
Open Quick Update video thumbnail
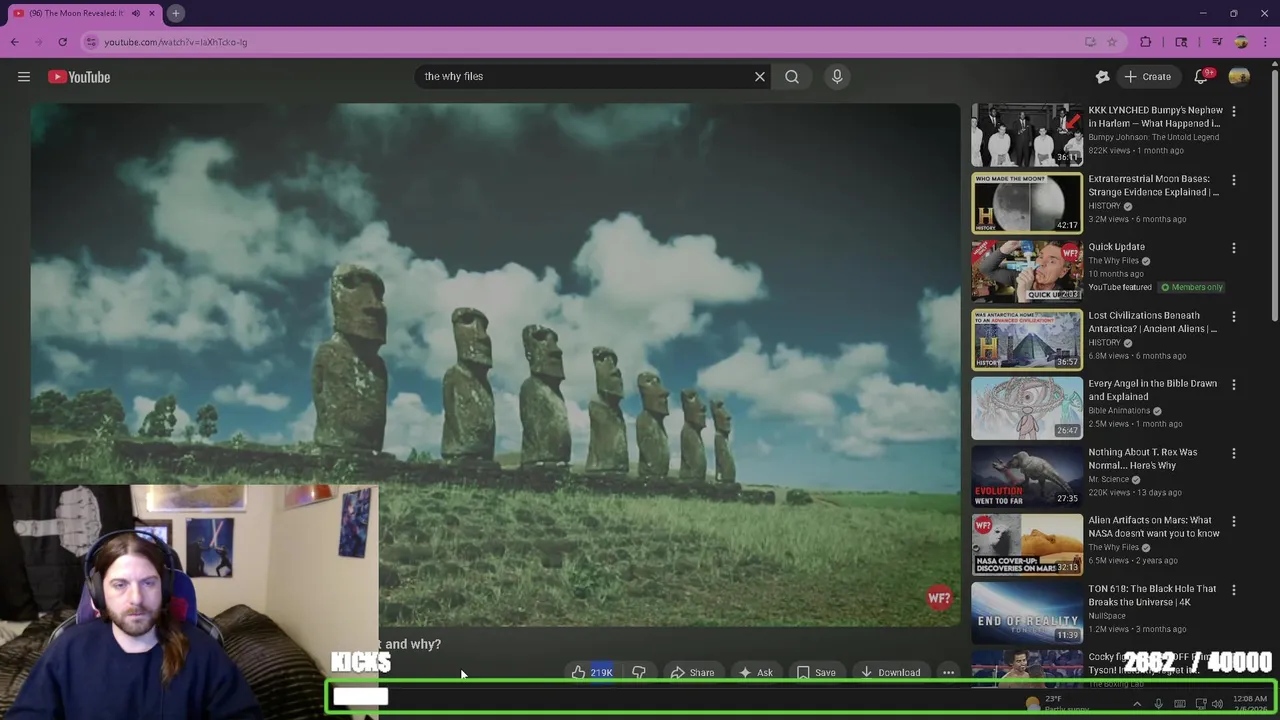(x=1027, y=271)
